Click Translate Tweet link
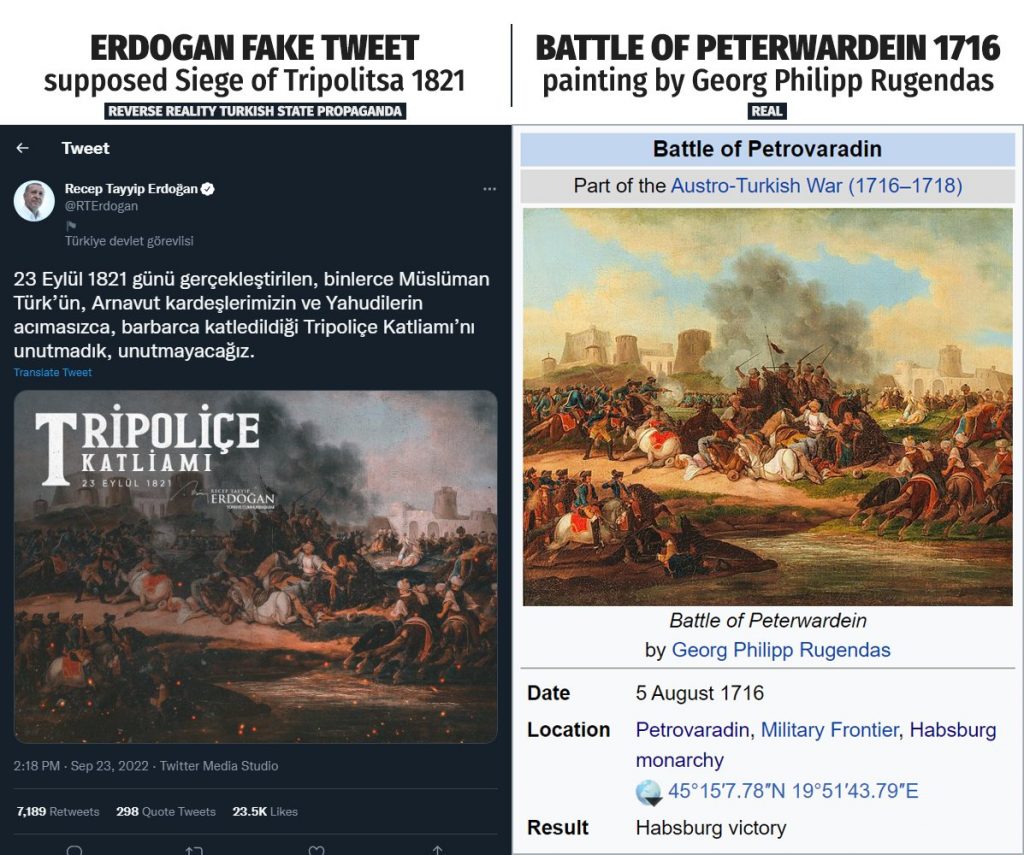1024x855 pixels. point(52,372)
